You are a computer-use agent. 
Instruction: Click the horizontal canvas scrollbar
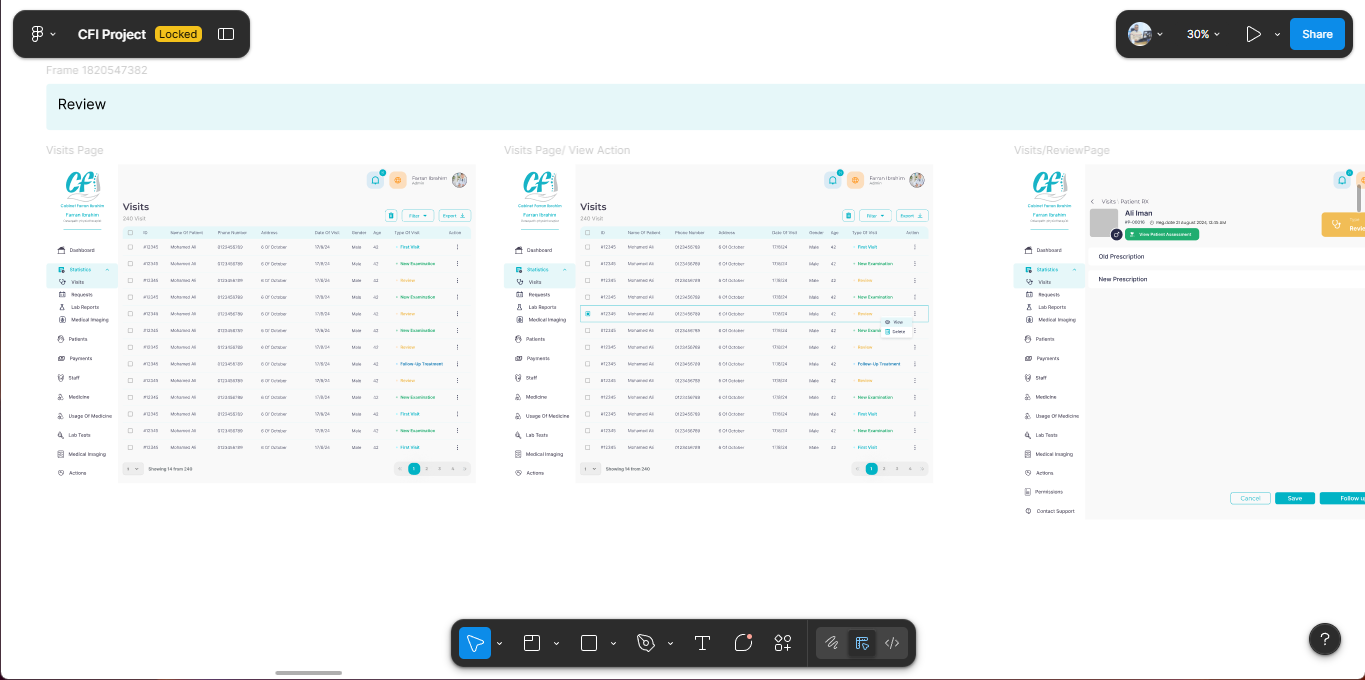click(308, 673)
